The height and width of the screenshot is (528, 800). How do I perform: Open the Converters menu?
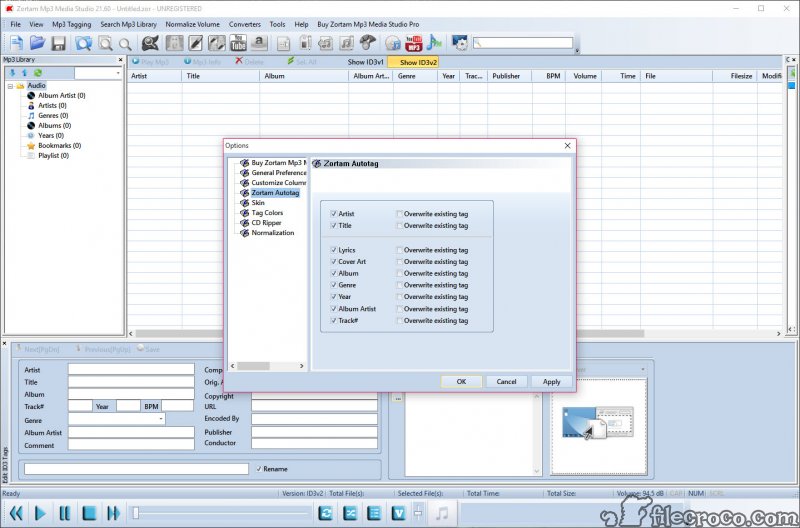(244, 24)
